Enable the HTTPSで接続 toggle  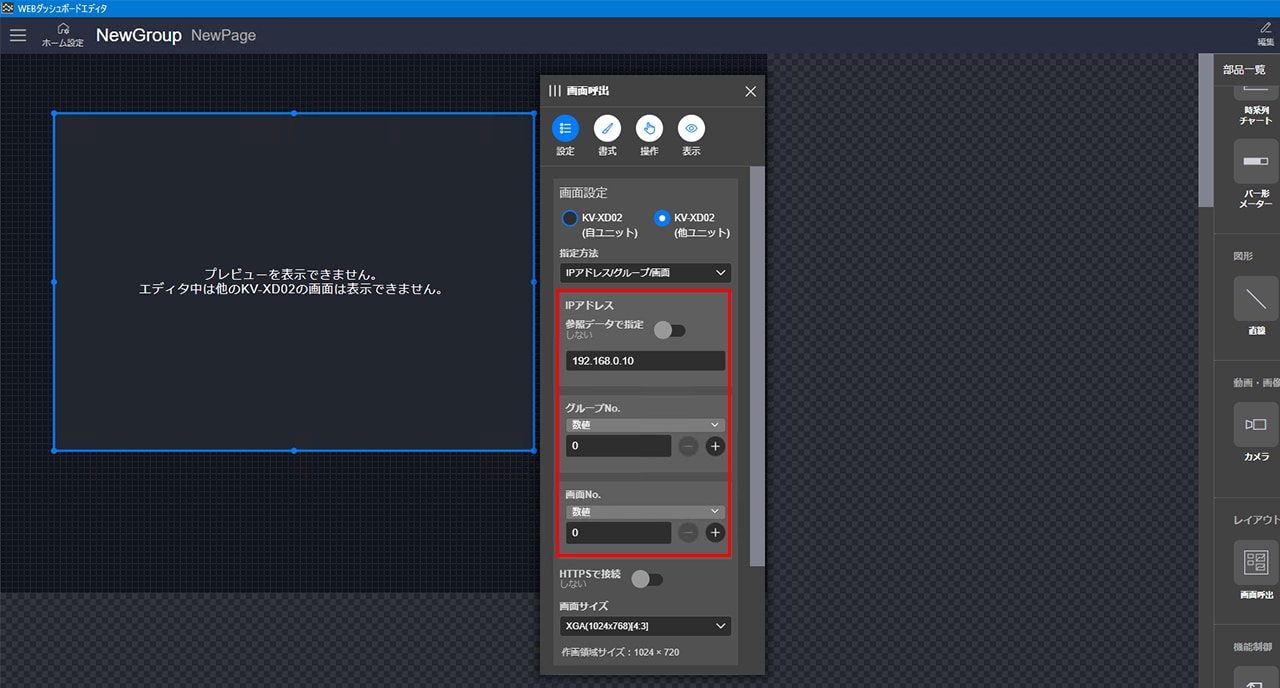[647, 578]
